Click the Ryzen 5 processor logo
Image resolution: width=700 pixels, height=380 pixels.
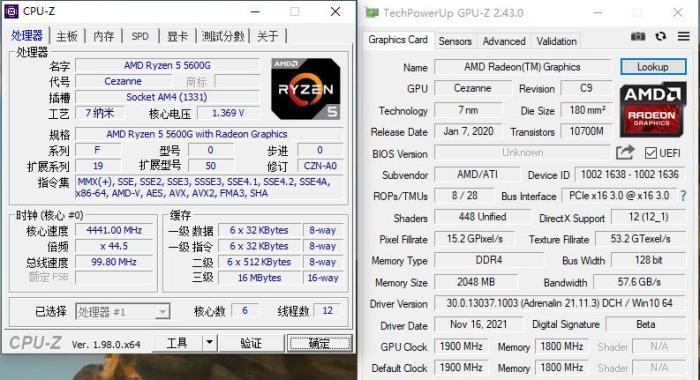(x=306, y=89)
